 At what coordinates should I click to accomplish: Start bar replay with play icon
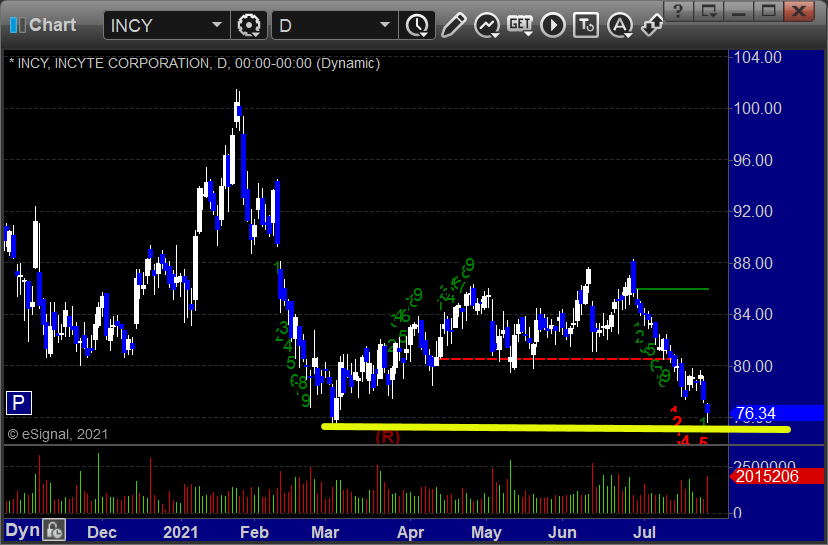[x=553, y=25]
